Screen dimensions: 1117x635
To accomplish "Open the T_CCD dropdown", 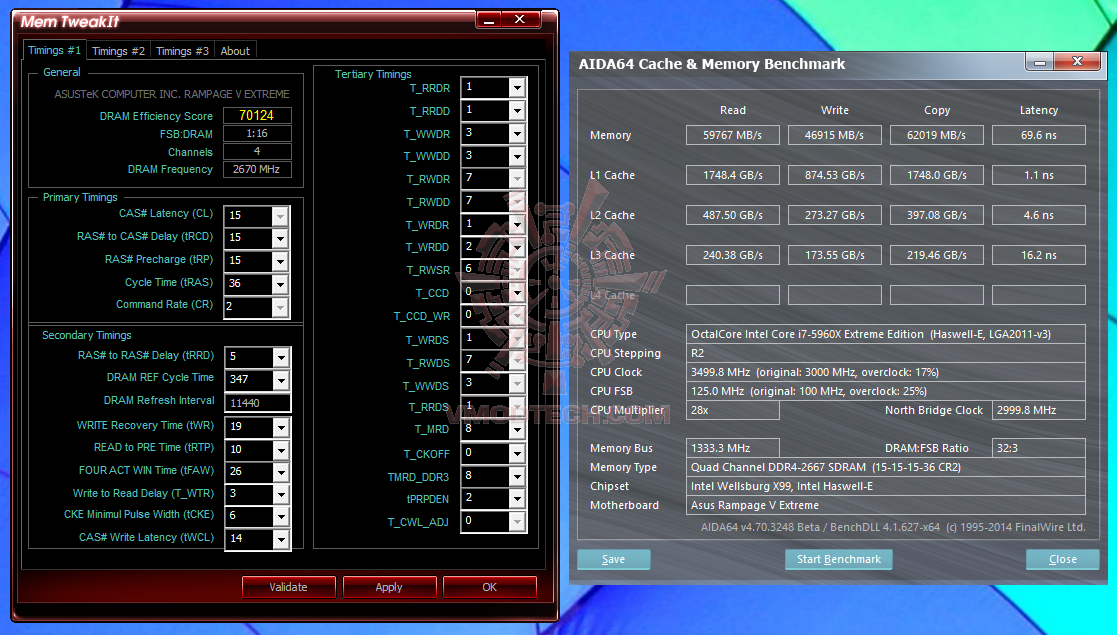I will [x=517, y=292].
